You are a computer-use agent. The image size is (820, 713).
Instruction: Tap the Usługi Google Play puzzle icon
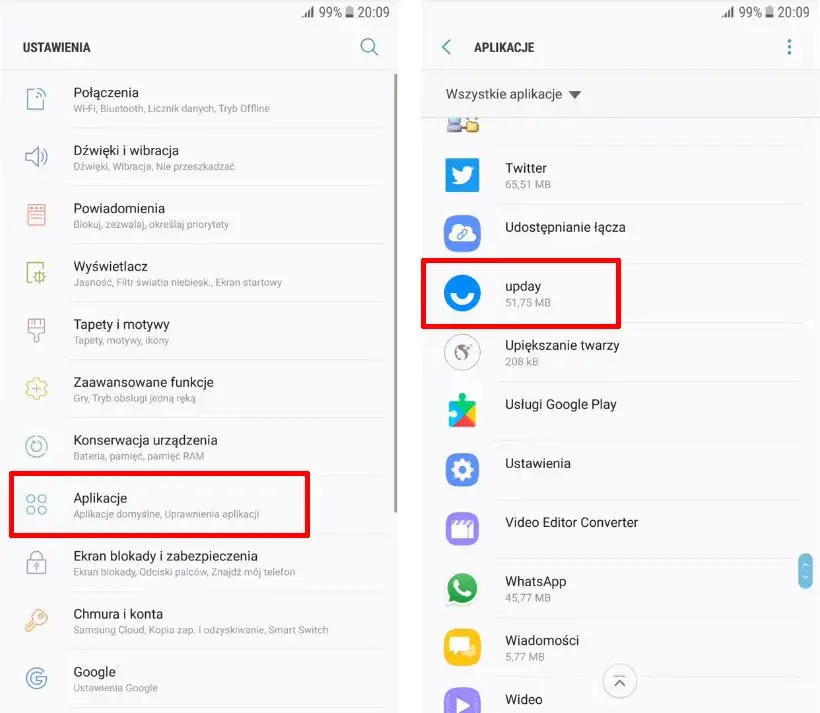pos(462,411)
